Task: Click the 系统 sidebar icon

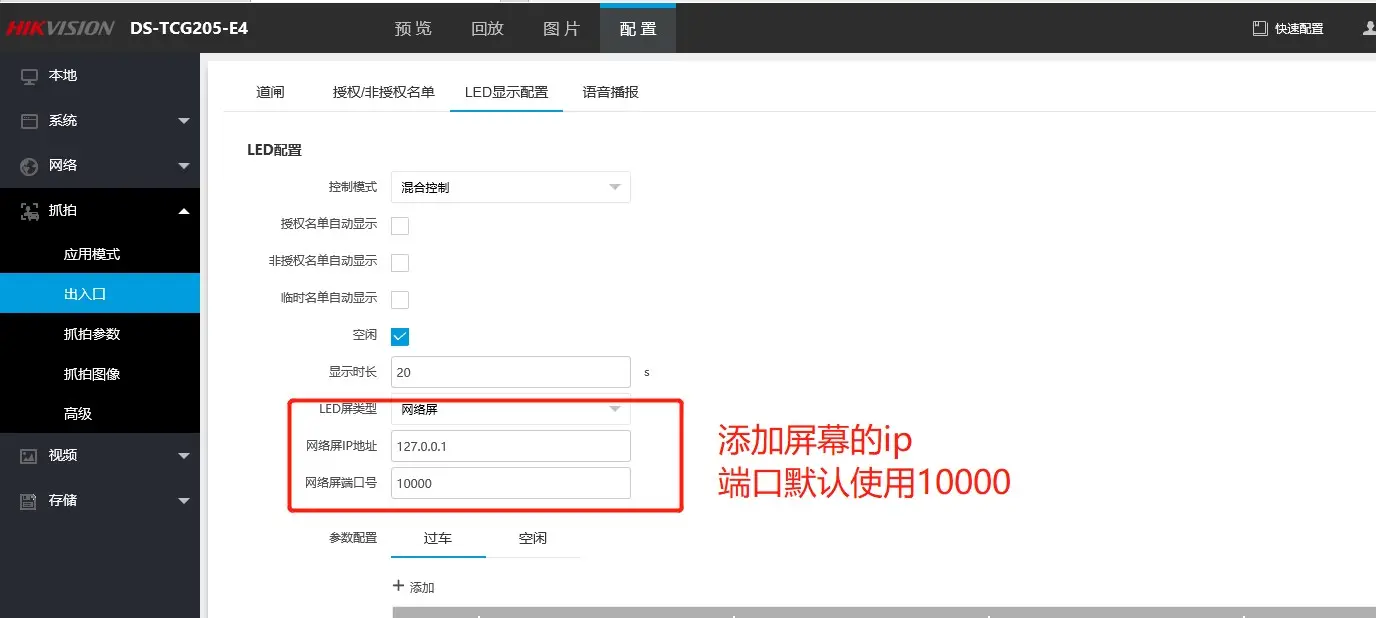Action: [x=29, y=121]
